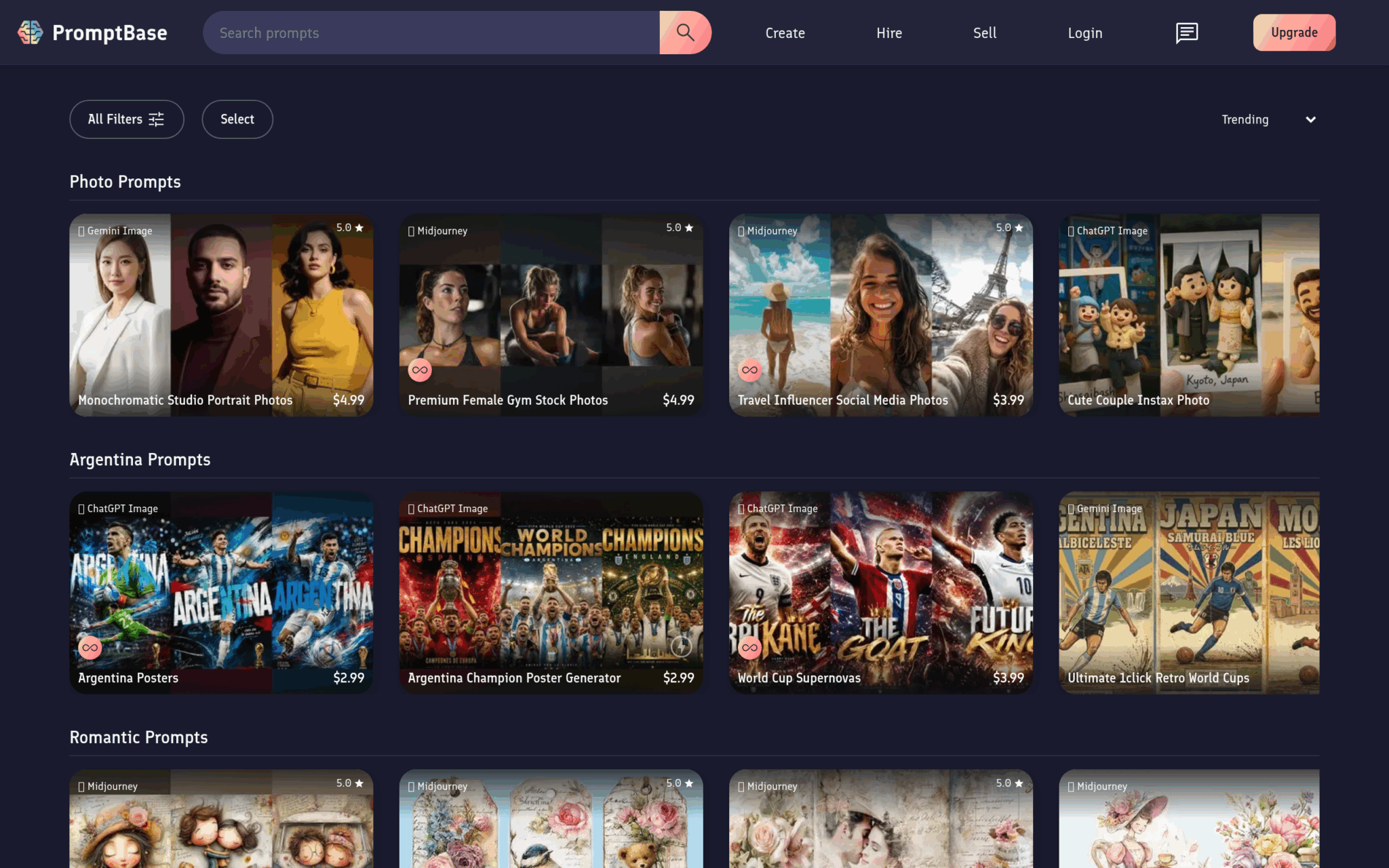Open Cute Couple Instax Photo card
This screenshot has width=1389, height=868.
(x=1189, y=315)
